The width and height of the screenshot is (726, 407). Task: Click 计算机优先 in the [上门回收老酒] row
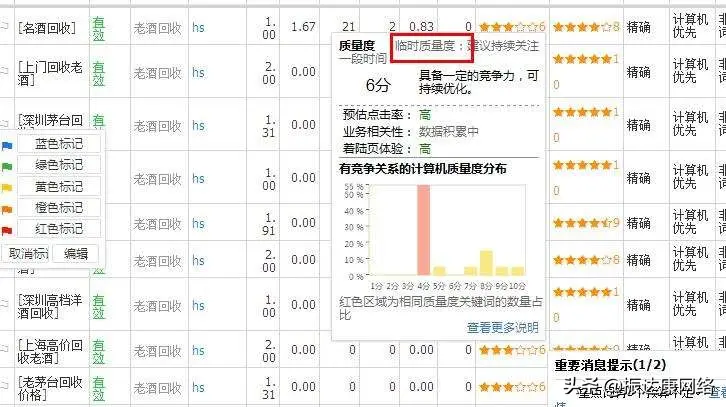[x=690, y=71]
